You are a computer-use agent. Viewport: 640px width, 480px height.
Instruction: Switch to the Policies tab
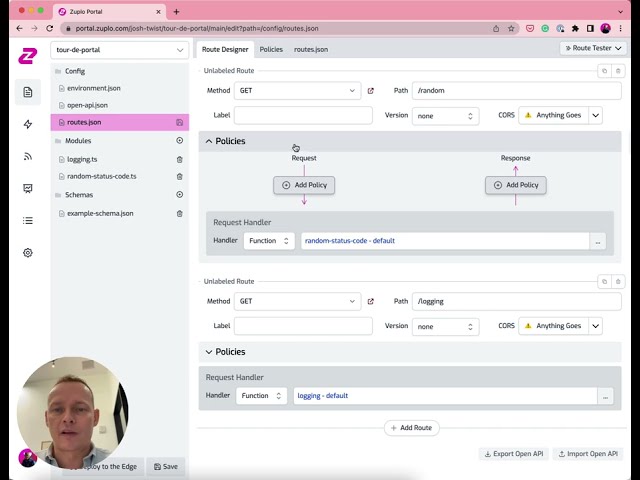coord(271,49)
